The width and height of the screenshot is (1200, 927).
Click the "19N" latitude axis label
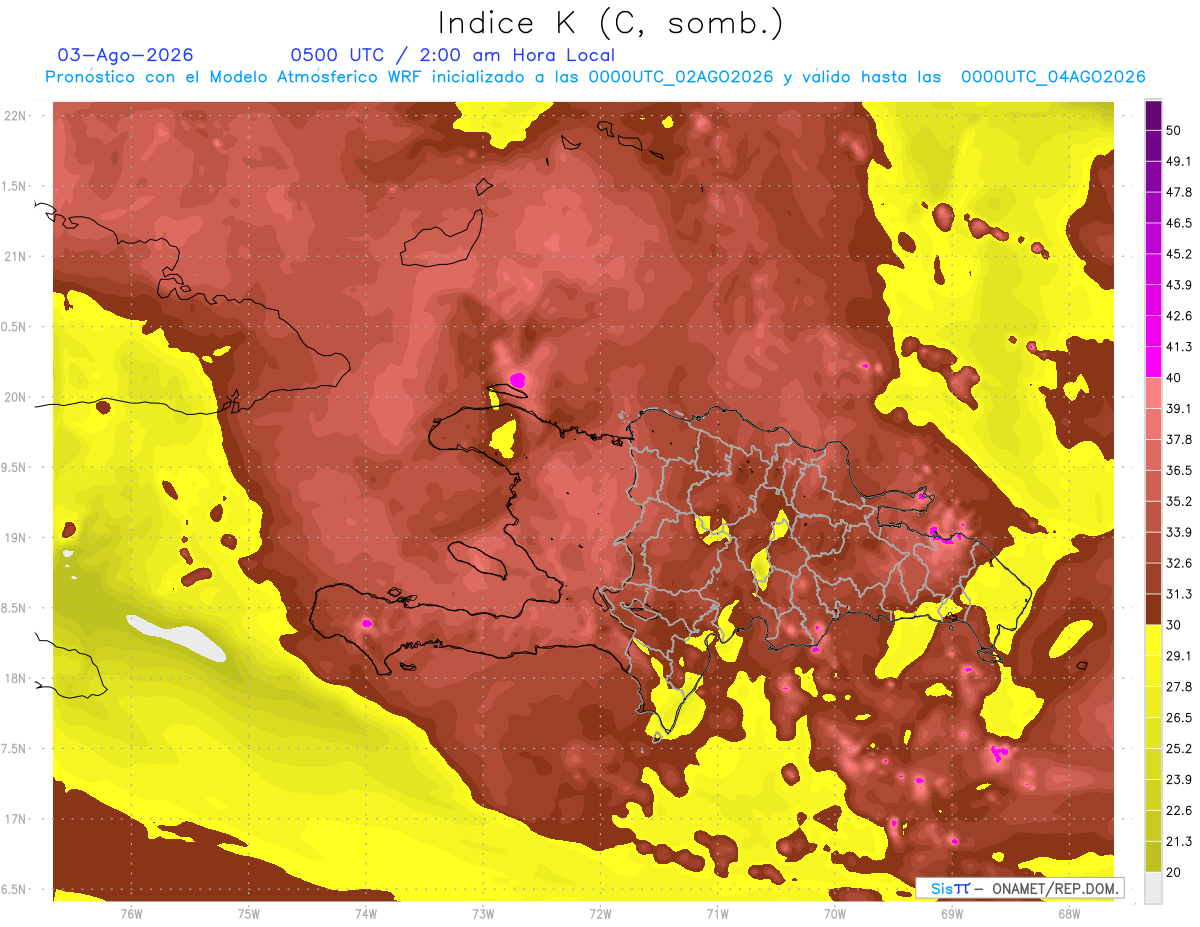coord(15,538)
